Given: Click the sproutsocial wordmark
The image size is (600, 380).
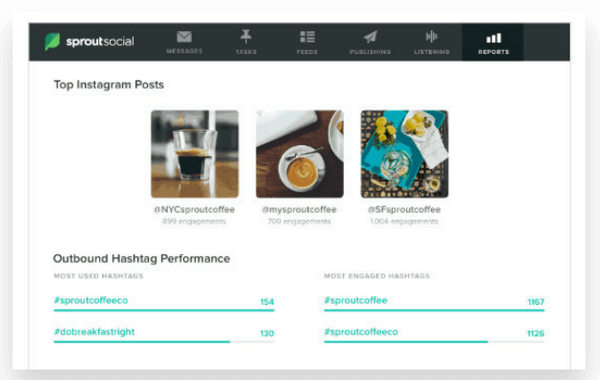Looking at the screenshot, I should (100, 41).
